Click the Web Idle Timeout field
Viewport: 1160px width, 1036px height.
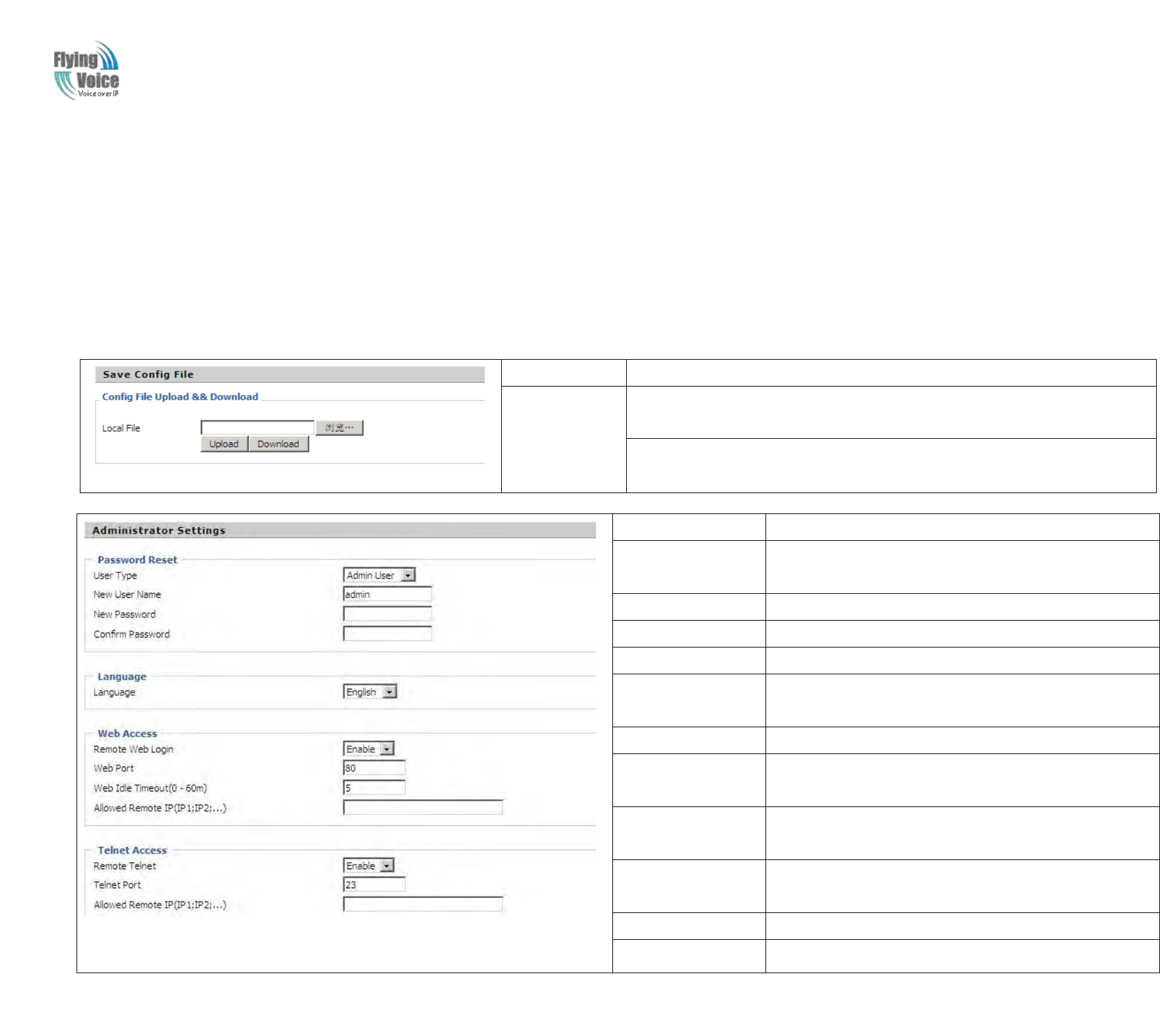374,788
